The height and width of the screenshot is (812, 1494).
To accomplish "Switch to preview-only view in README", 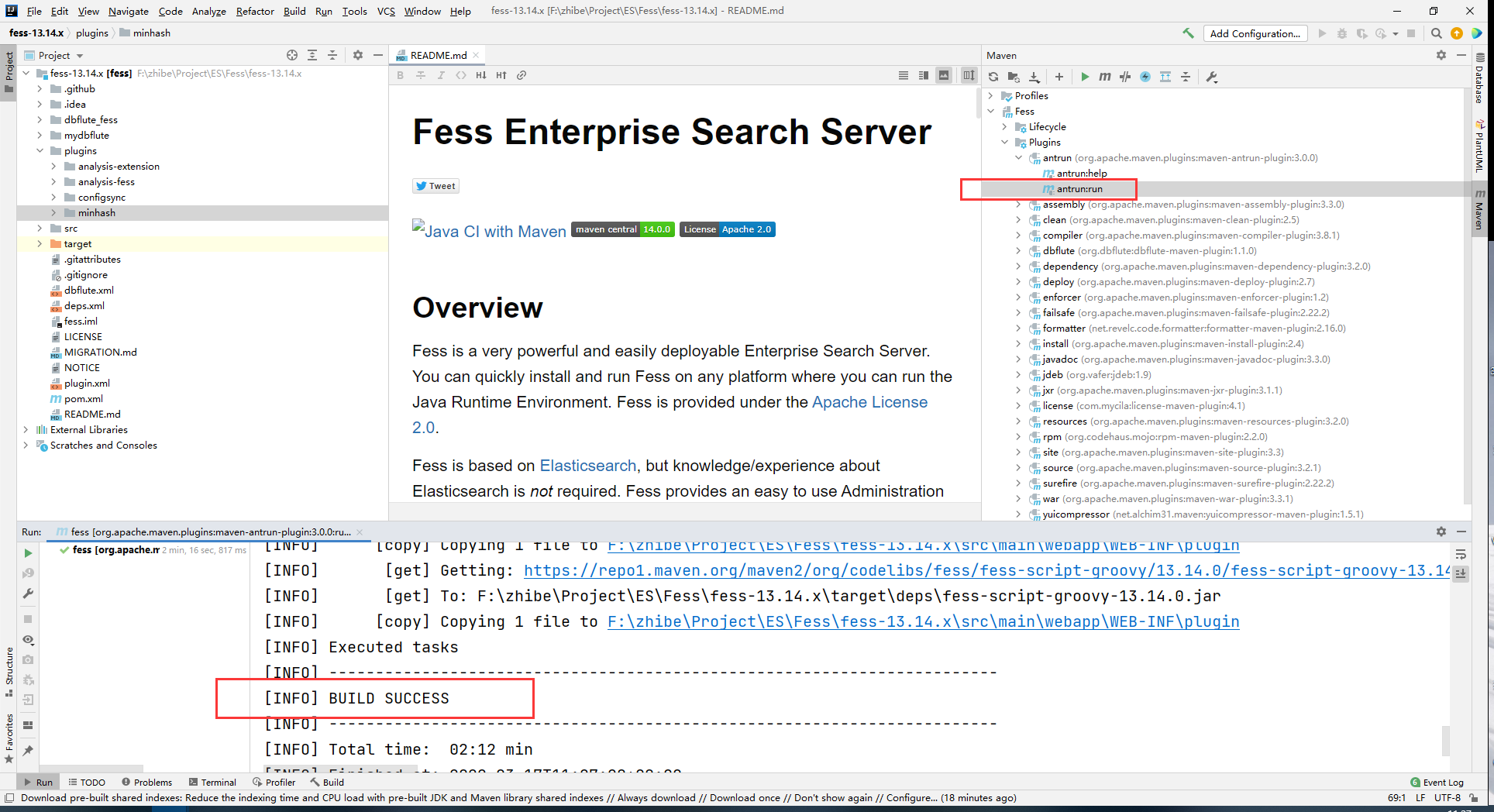I will [944, 75].
